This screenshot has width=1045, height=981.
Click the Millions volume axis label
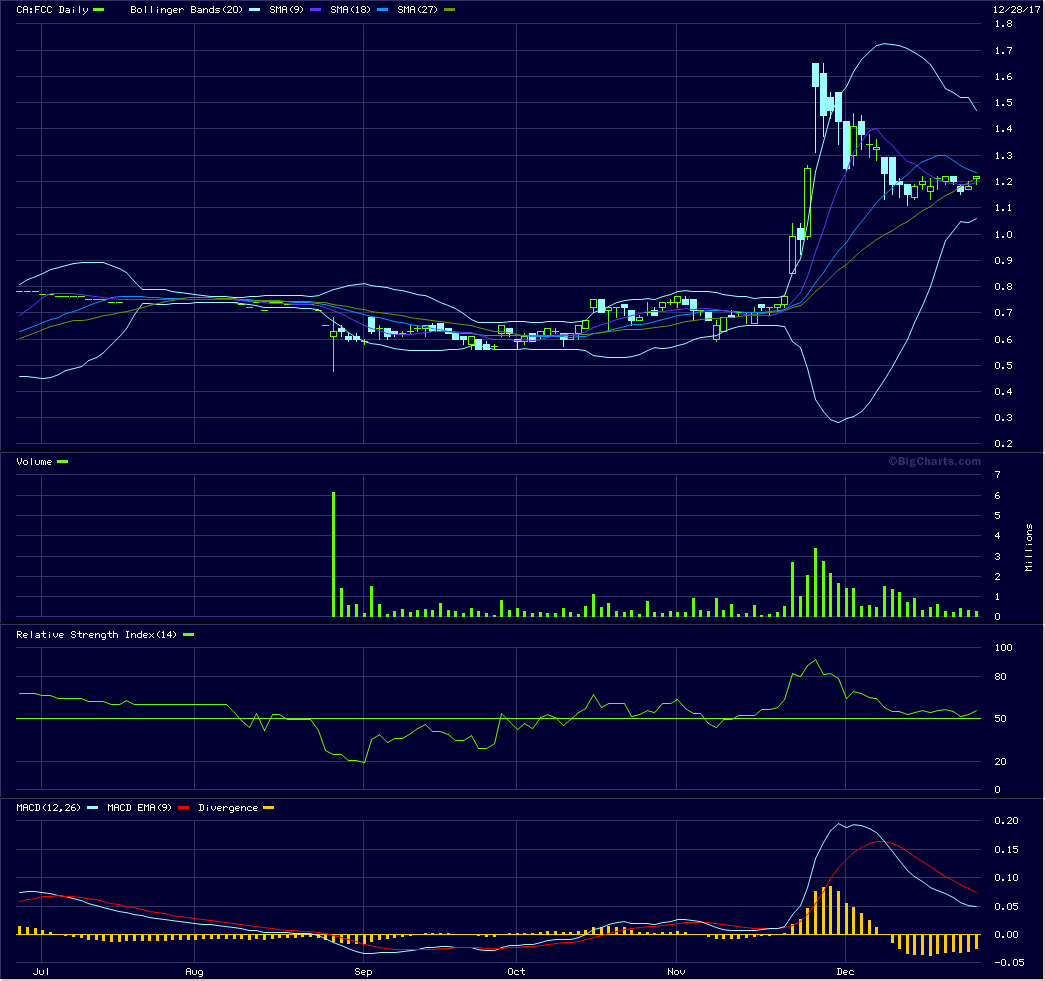tap(1029, 547)
